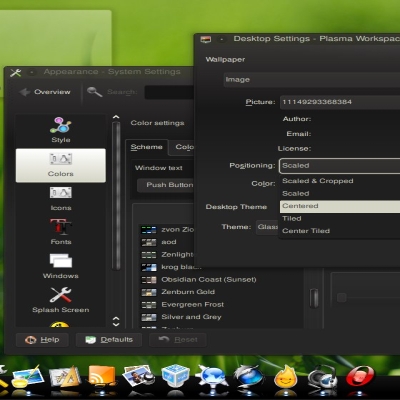
Task: Switch to the Scheme tab
Action: coord(146,147)
